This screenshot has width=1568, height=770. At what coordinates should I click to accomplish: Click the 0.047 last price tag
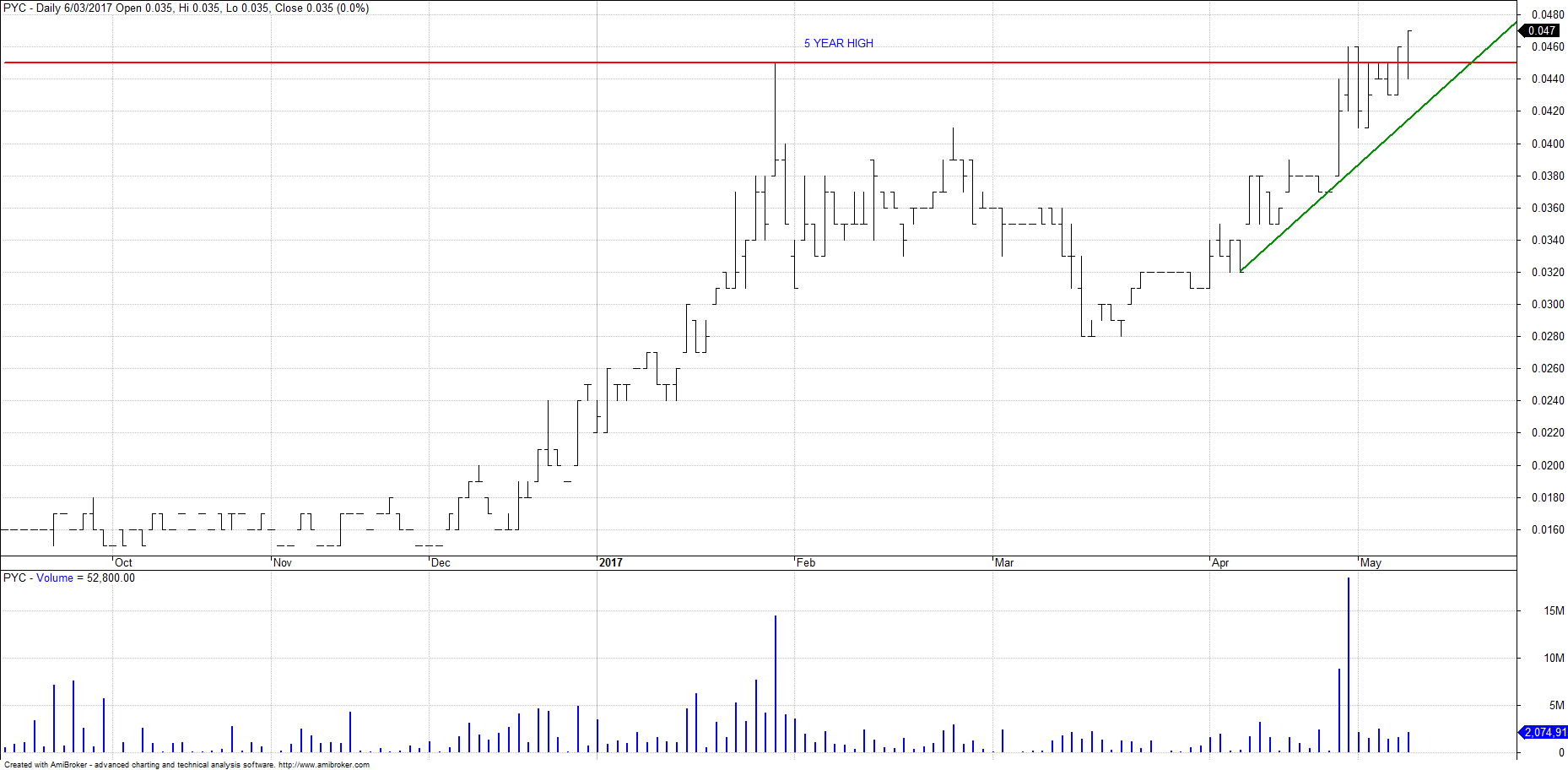[1542, 30]
